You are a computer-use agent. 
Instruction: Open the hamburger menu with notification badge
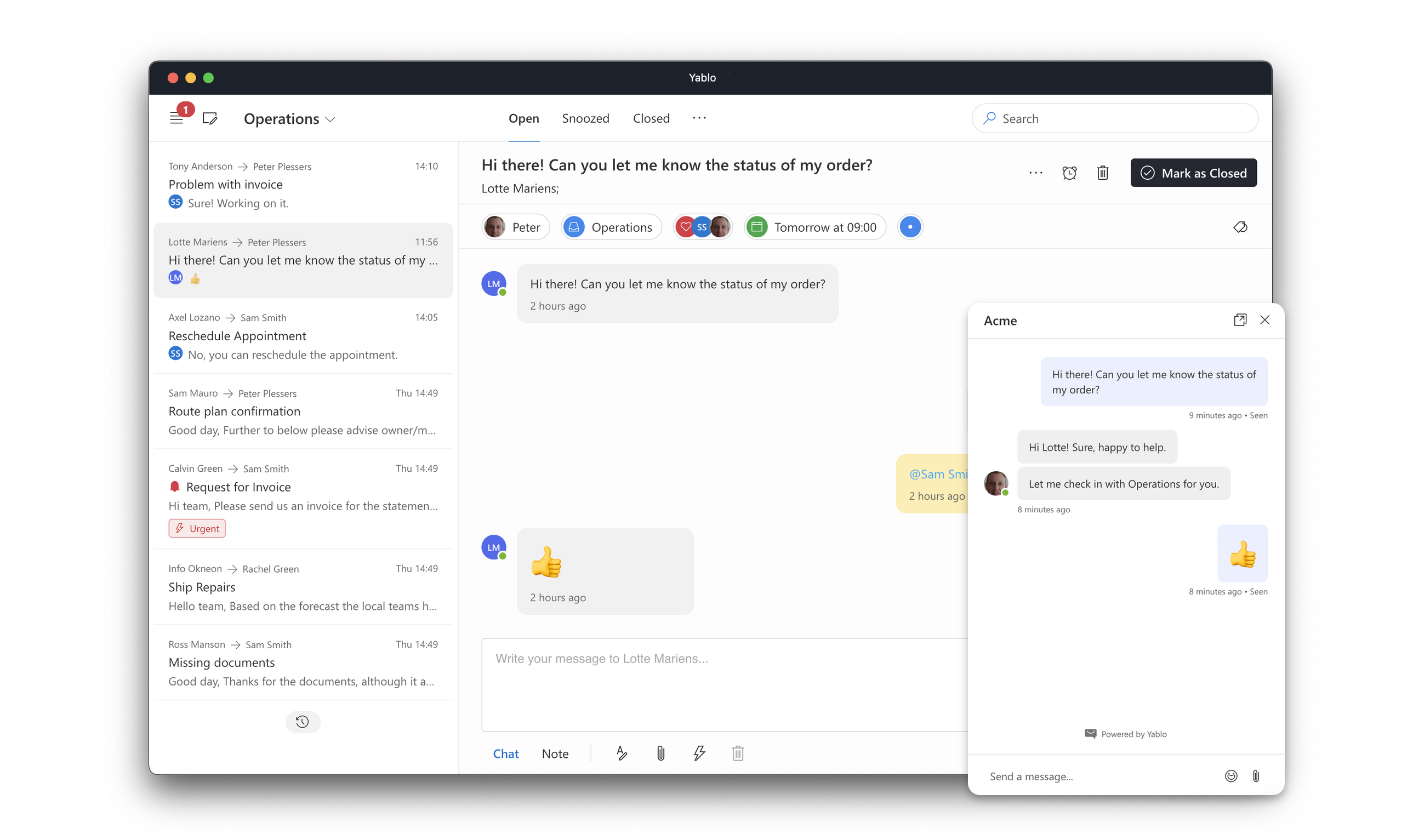coord(176,118)
